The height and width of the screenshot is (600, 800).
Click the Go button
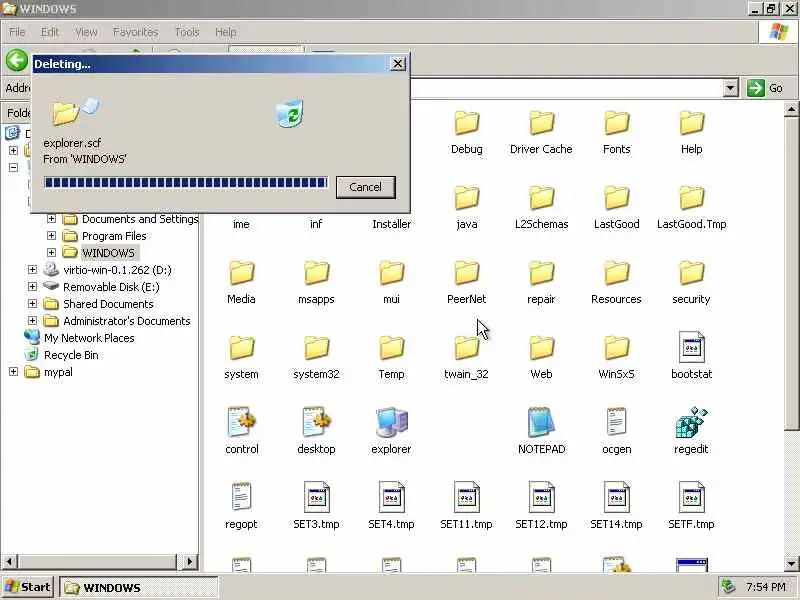click(765, 88)
